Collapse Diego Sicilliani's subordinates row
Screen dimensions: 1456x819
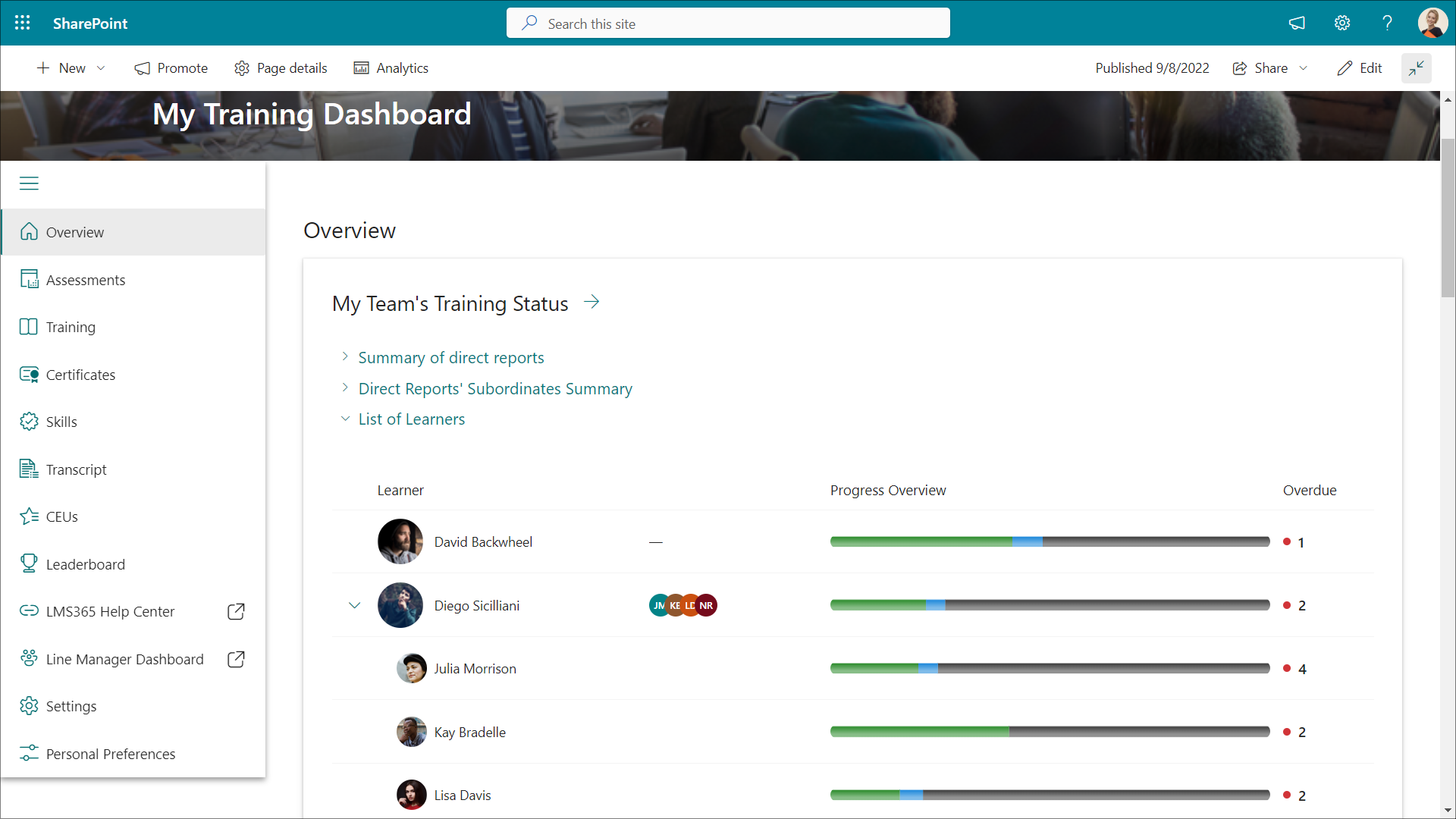354,605
